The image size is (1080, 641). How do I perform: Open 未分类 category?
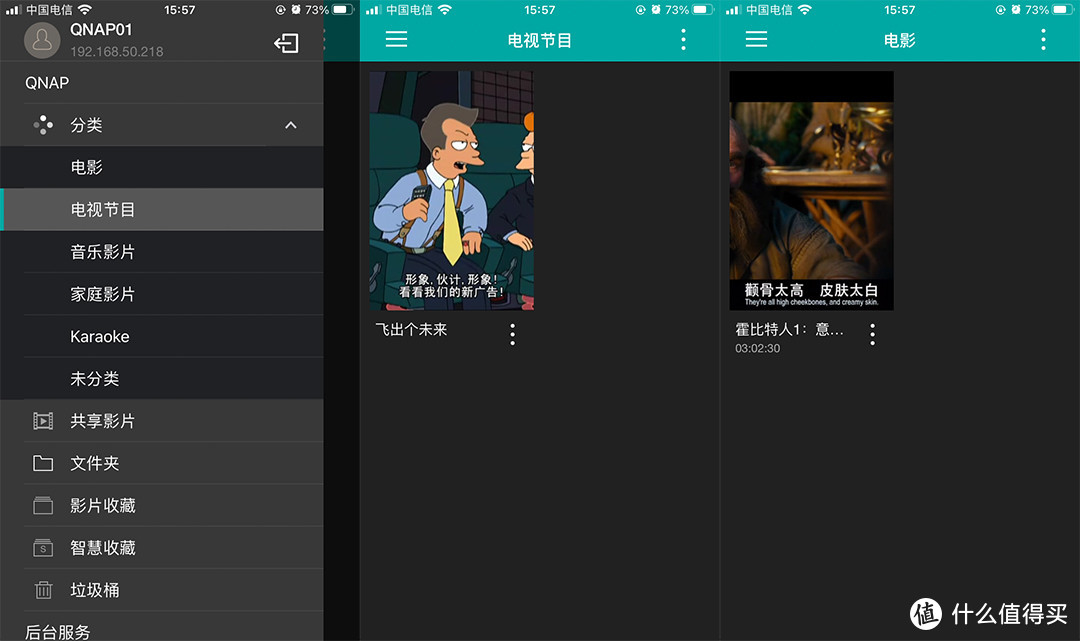(162, 379)
